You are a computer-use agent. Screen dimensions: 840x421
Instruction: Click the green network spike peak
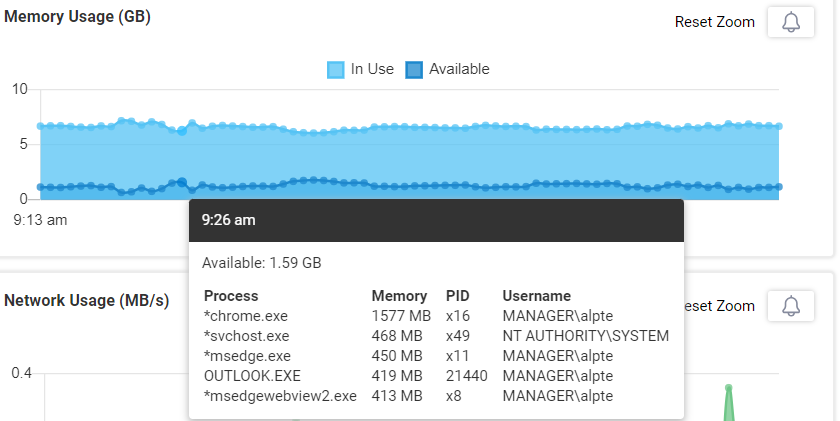pos(728,387)
